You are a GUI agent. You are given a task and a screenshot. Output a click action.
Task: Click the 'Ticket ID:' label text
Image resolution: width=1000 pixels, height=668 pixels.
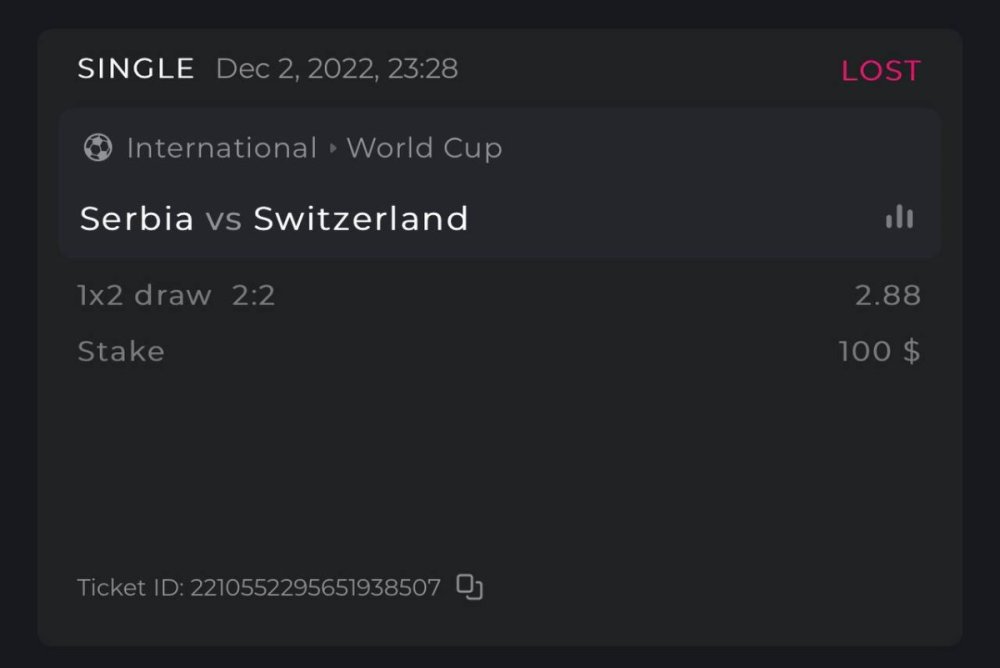(x=130, y=588)
